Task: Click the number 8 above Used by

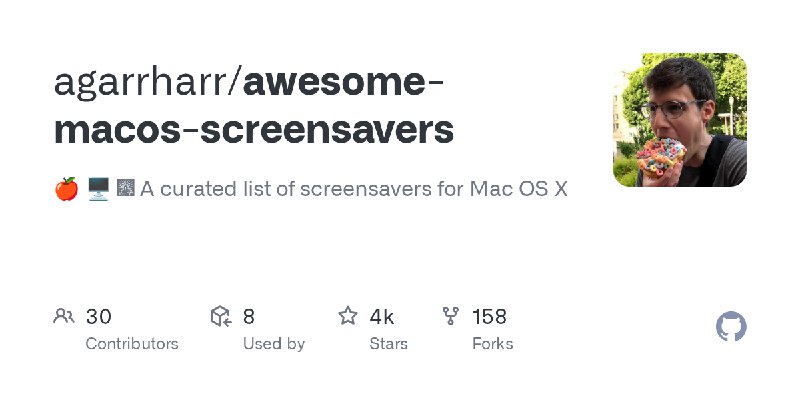Action: (x=249, y=317)
